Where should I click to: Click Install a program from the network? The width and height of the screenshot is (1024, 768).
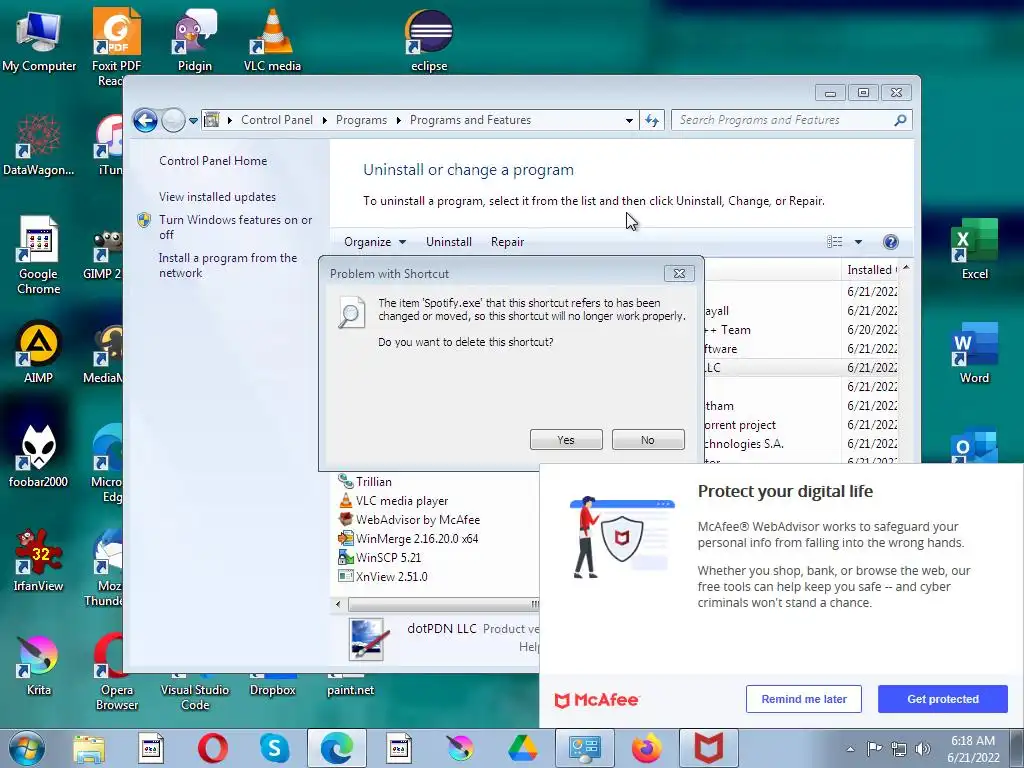click(228, 265)
